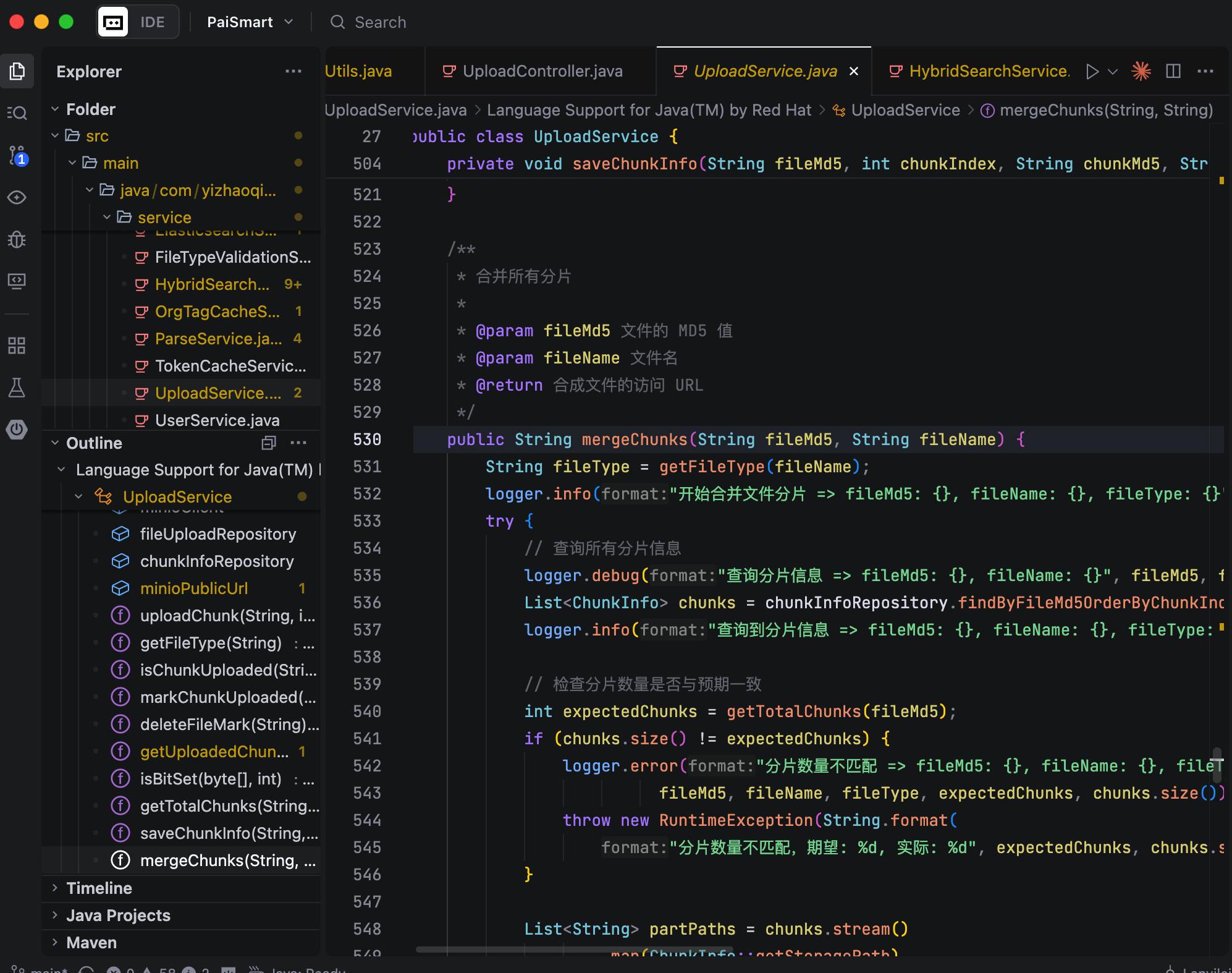Expand the Java Projects section

(x=117, y=916)
